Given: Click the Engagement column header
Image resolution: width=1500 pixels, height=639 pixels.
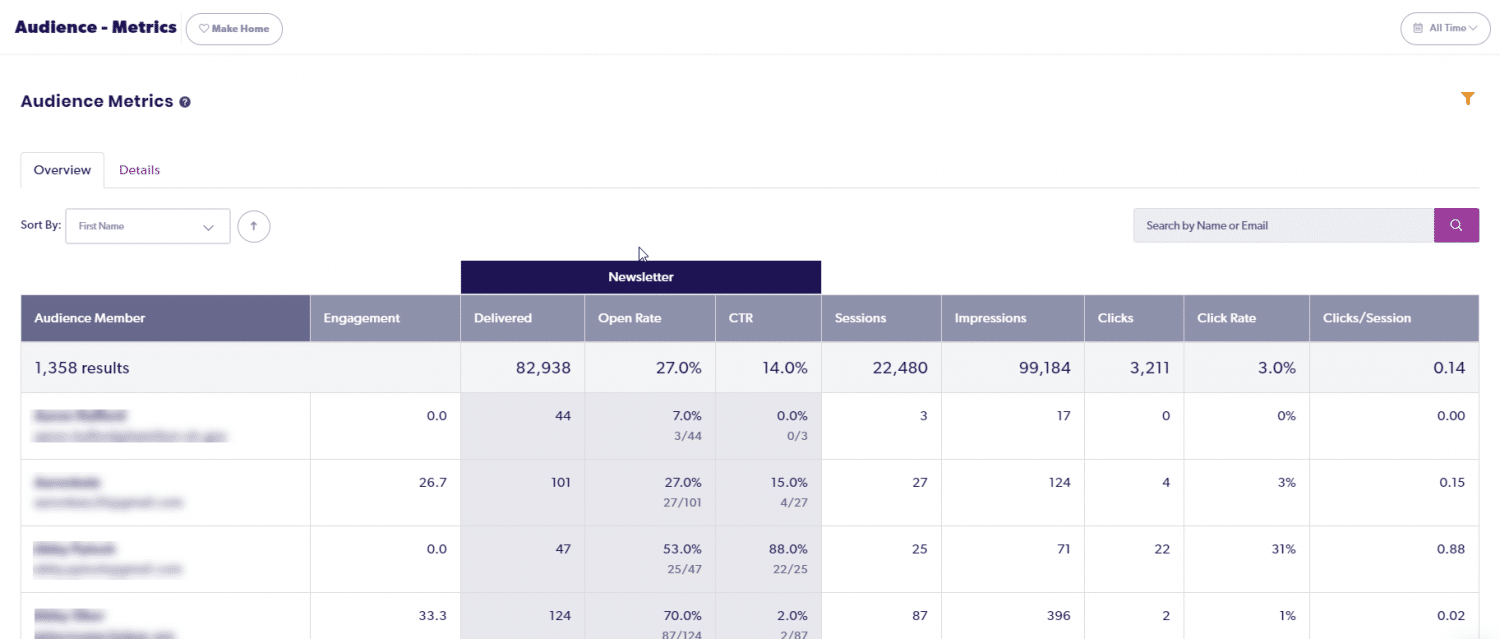Looking at the screenshot, I should pos(361,318).
